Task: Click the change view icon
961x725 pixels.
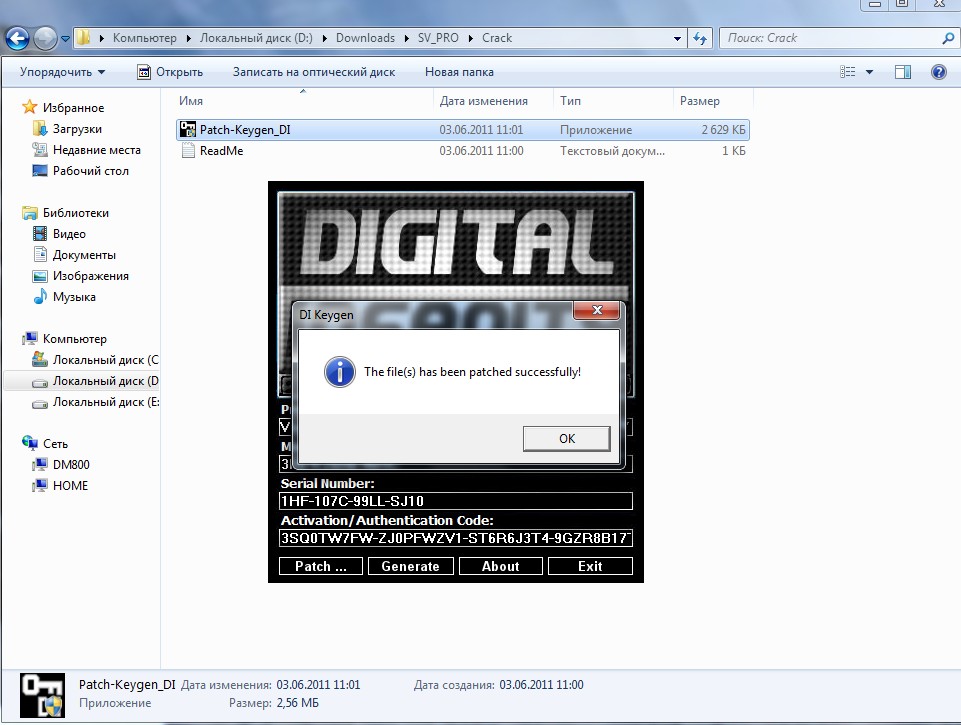Action: pos(848,72)
